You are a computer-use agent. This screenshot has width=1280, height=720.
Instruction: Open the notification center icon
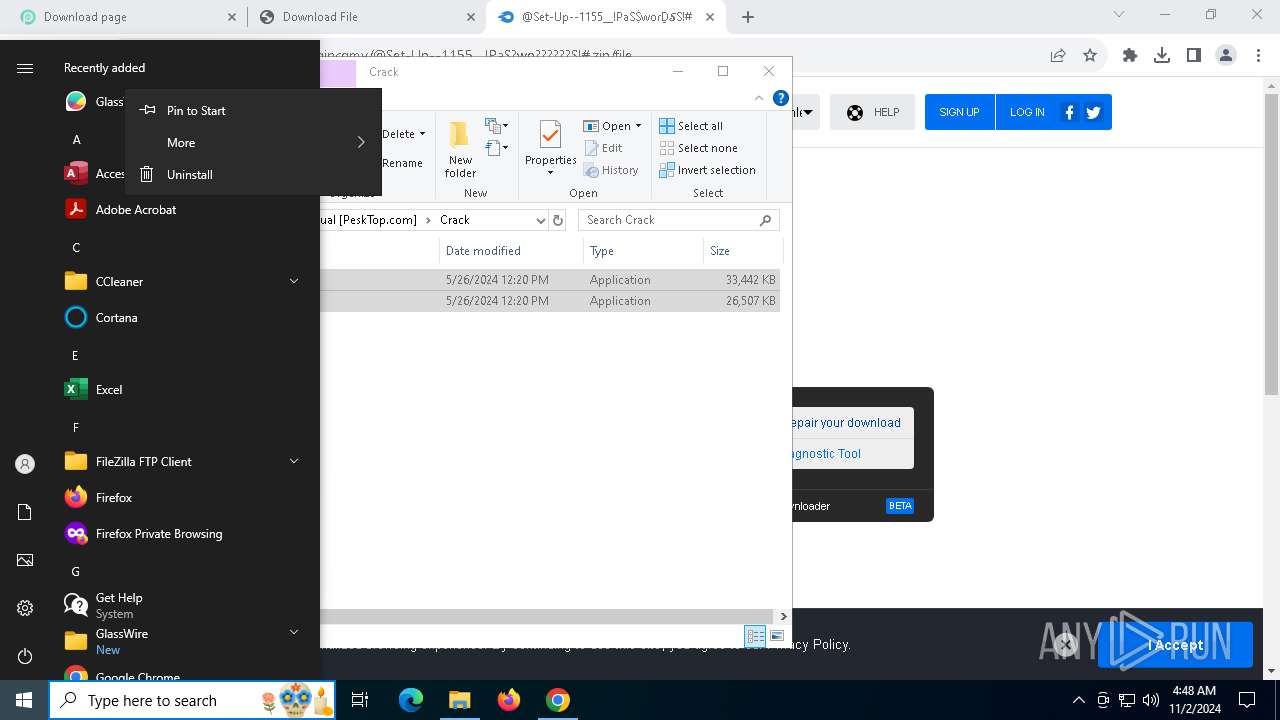pyautogui.click(x=1247, y=700)
